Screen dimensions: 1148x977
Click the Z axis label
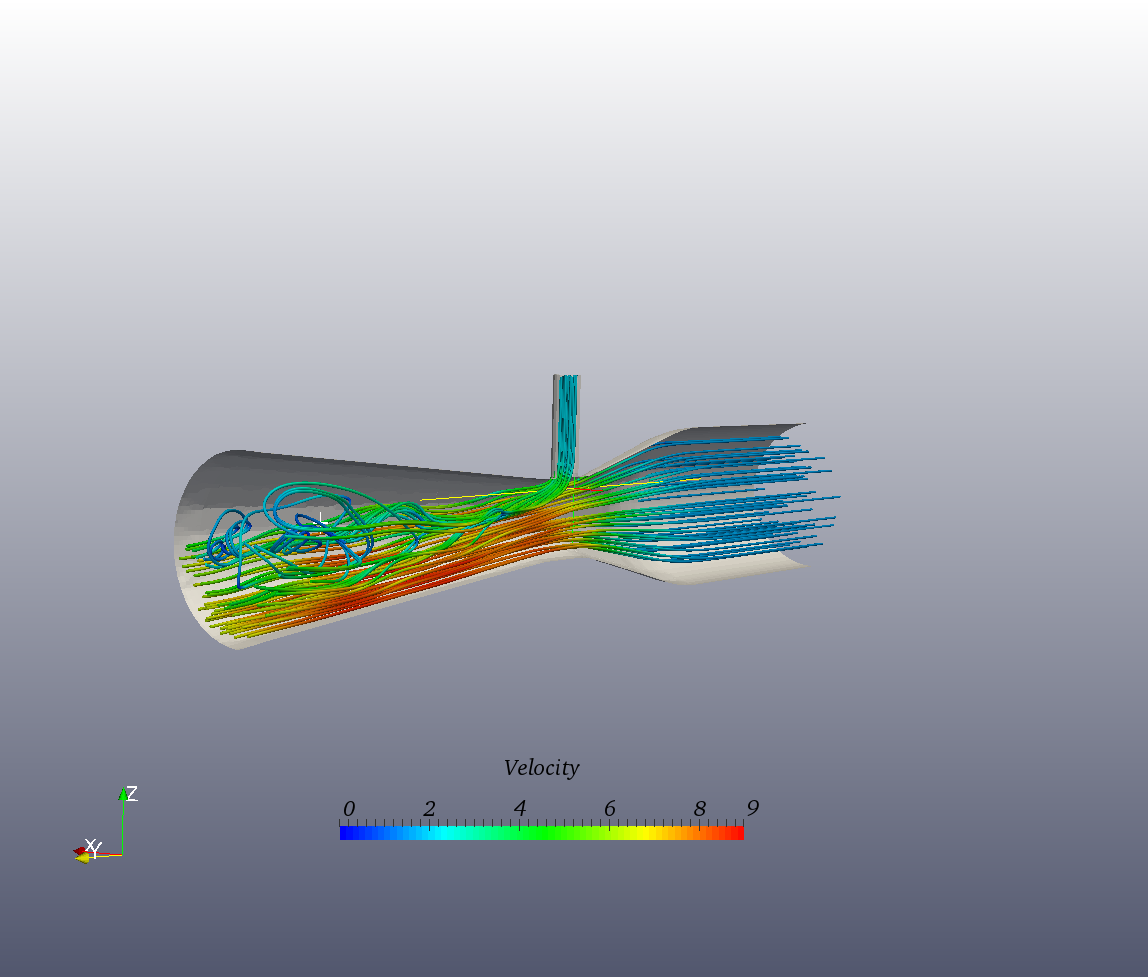click(x=132, y=793)
